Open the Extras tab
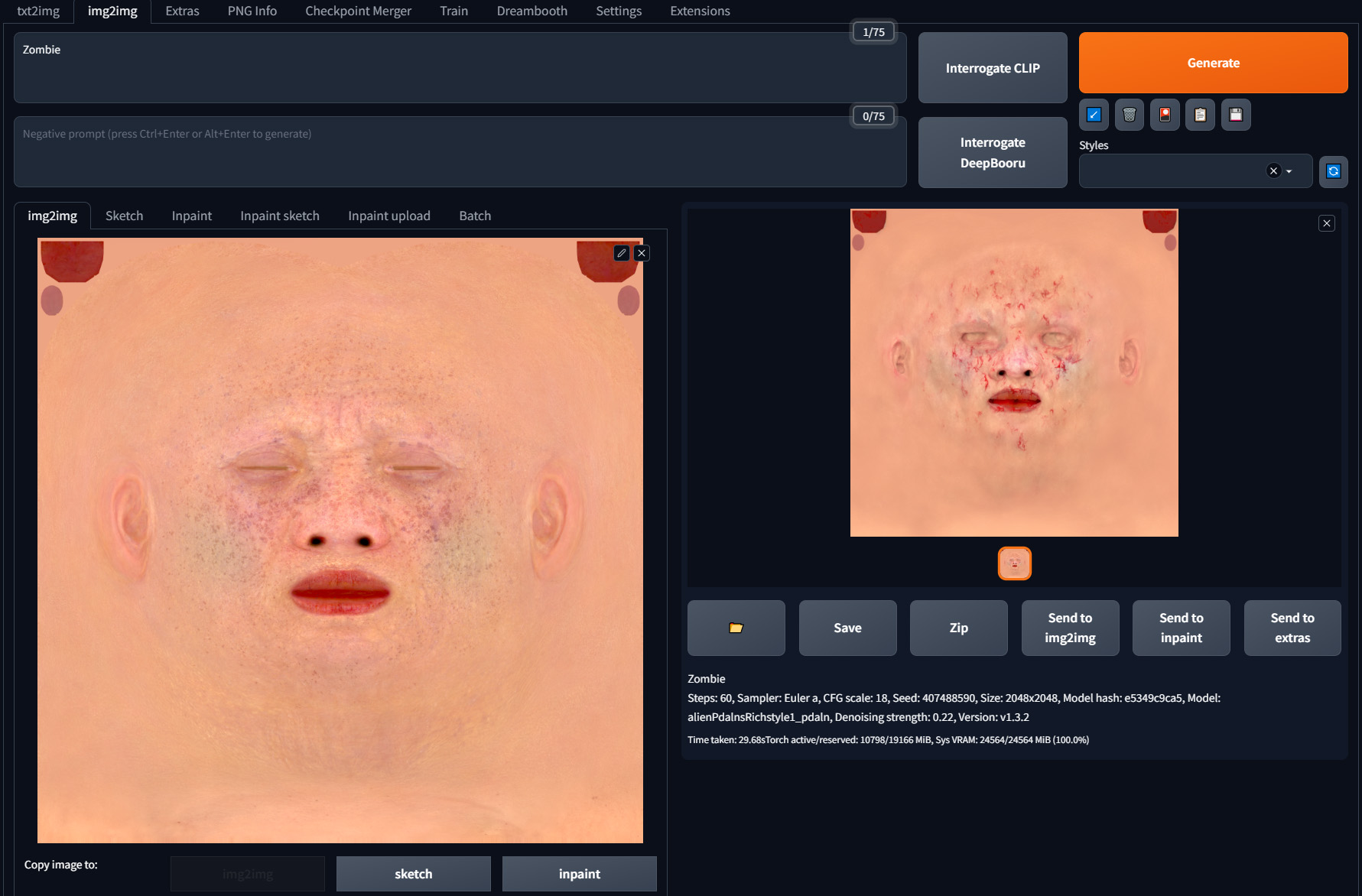Viewport: 1362px width, 896px height. [182, 11]
